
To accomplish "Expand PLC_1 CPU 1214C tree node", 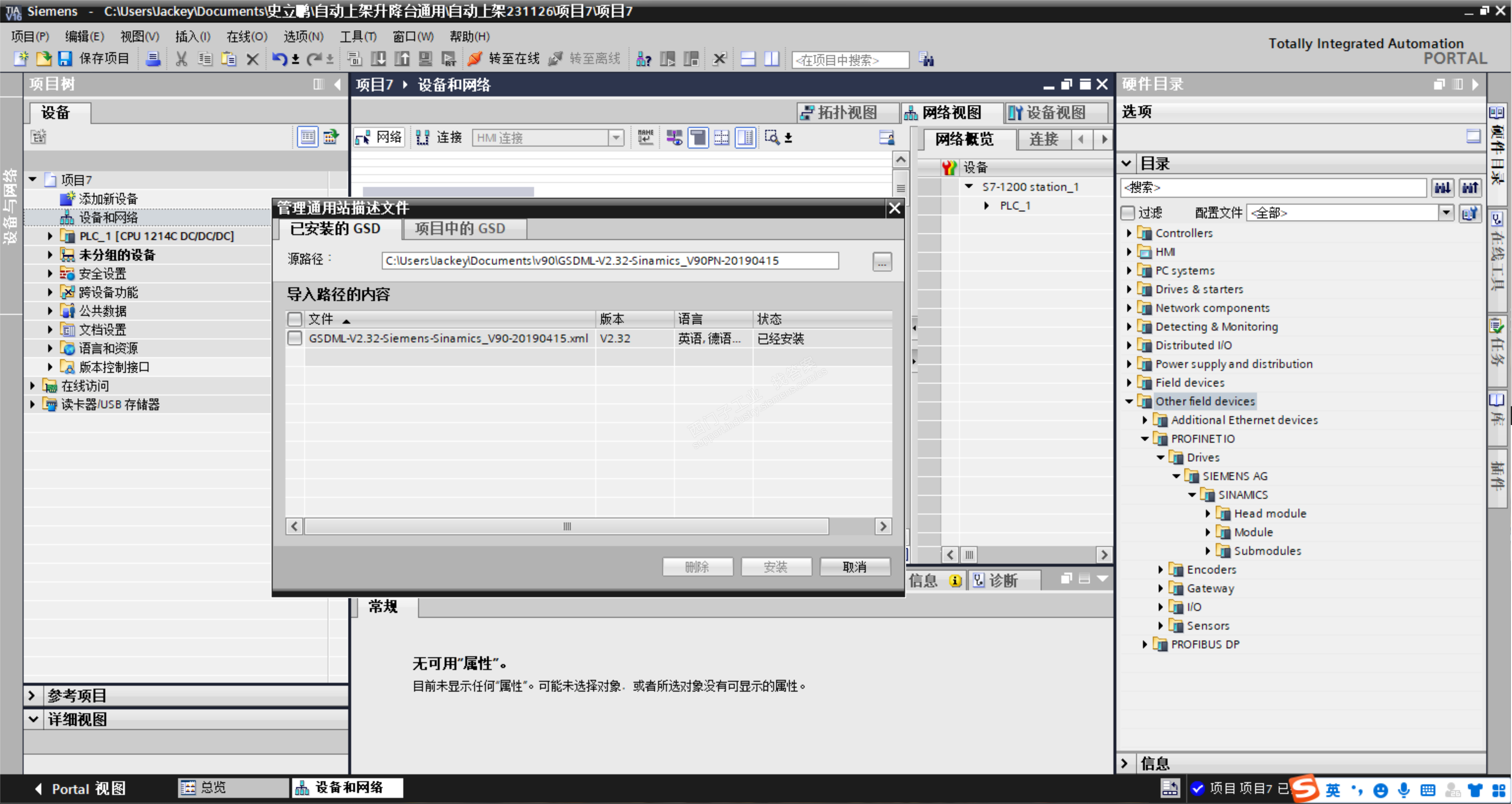I will 50,236.
